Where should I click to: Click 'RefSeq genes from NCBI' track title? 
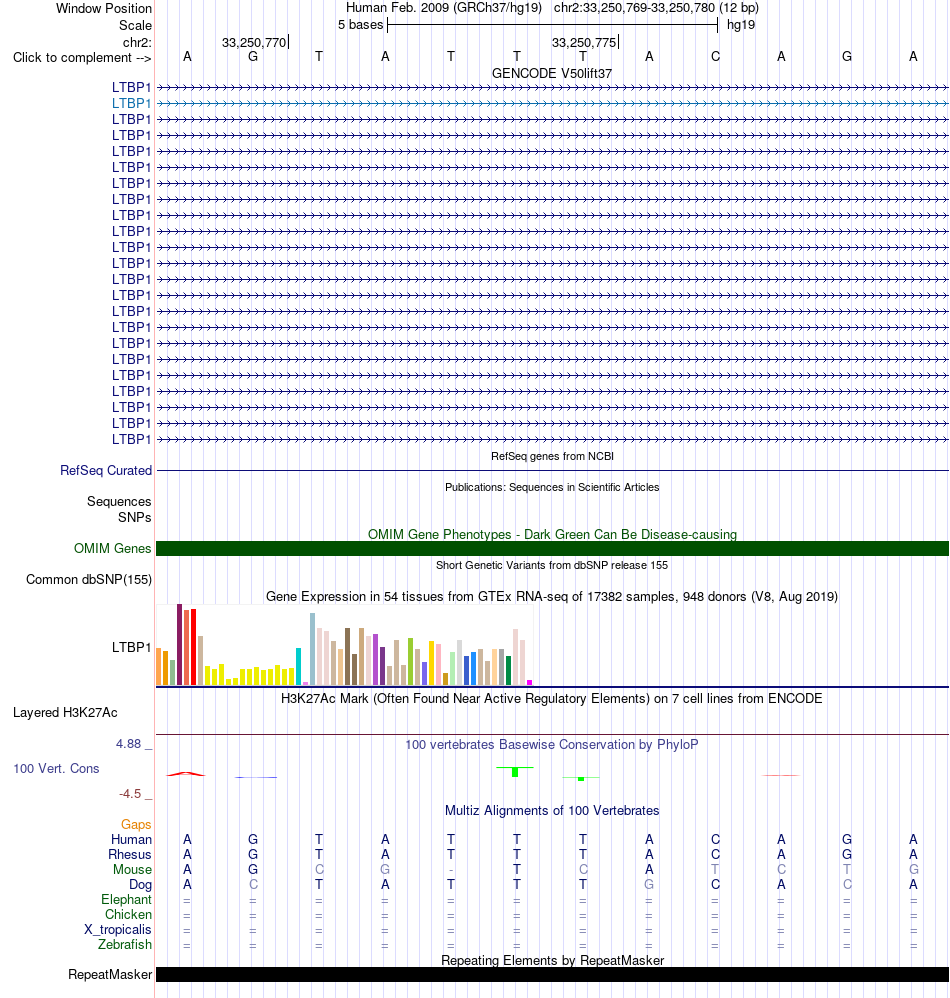[552, 456]
